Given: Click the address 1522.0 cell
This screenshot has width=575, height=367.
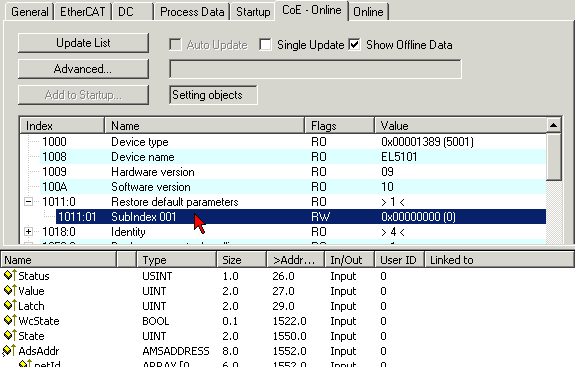Looking at the screenshot, I should pyautogui.click(x=289, y=321).
